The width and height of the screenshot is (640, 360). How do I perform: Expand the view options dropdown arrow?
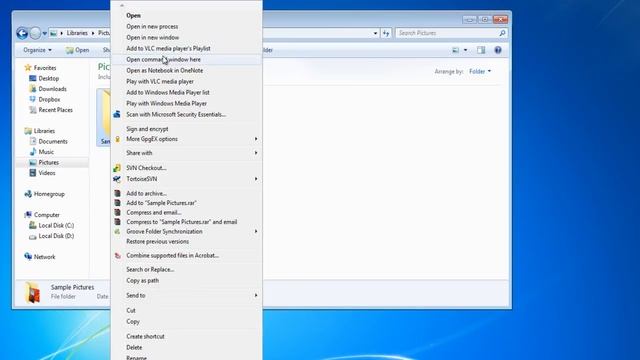click(x=465, y=50)
